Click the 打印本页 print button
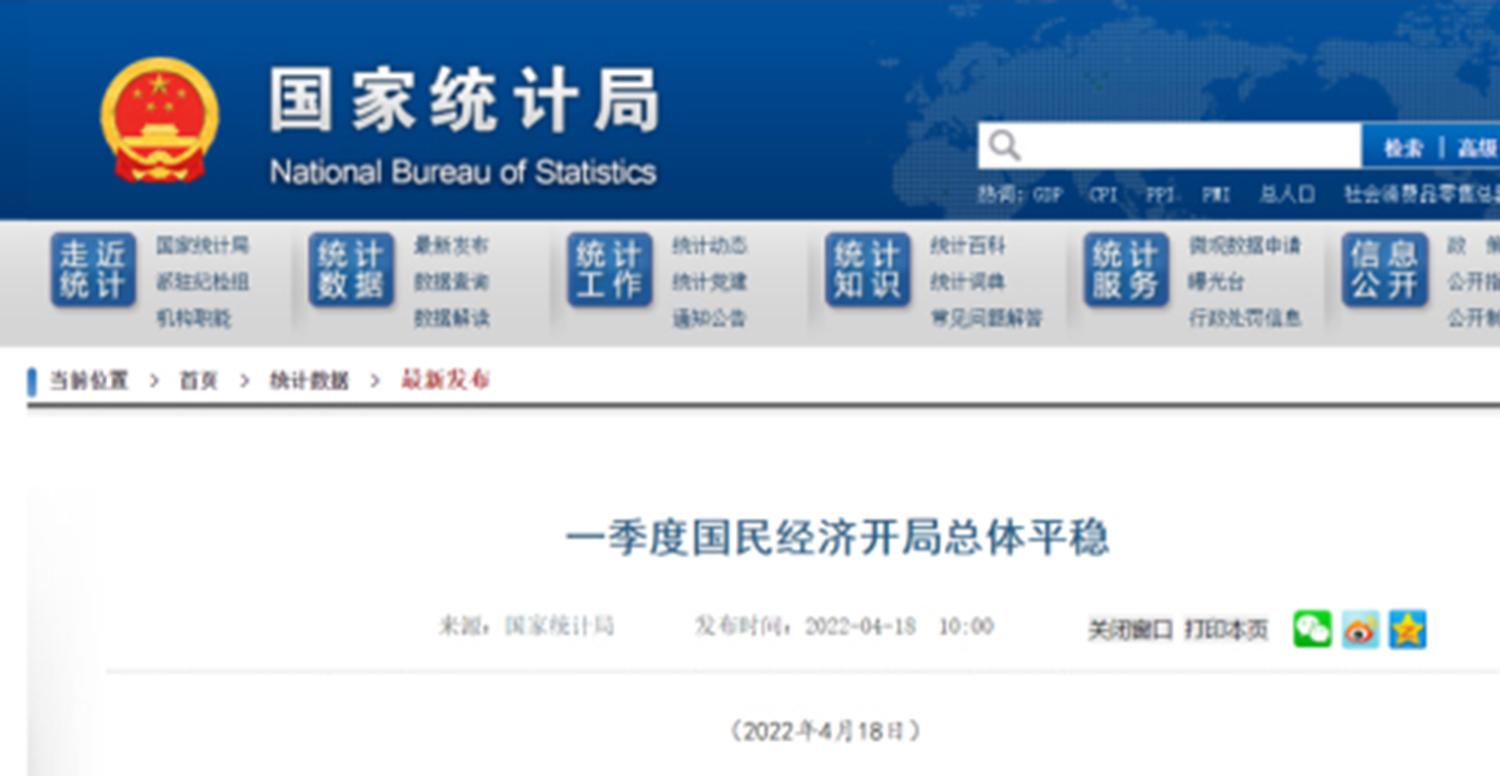The image size is (1500, 776). pos(1226,630)
